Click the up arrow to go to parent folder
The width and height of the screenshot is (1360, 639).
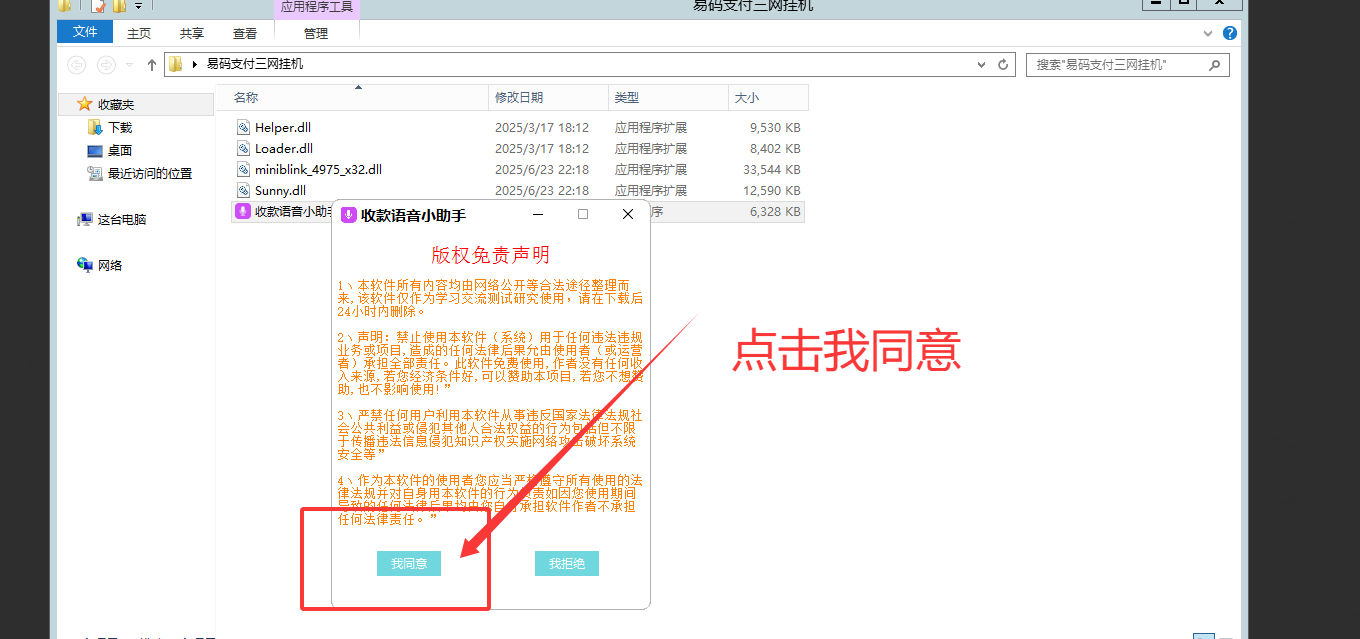pyautogui.click(x=151, y=64)
